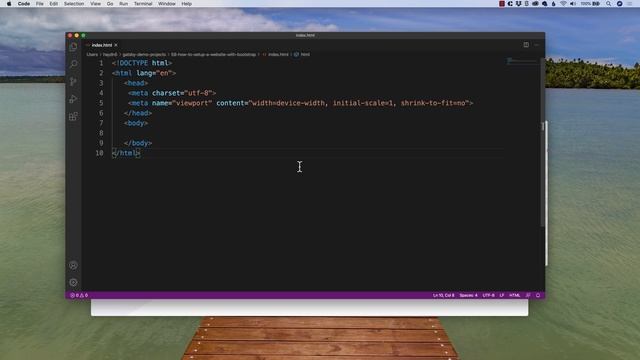Click the opening <body> tag

point(136,123)
